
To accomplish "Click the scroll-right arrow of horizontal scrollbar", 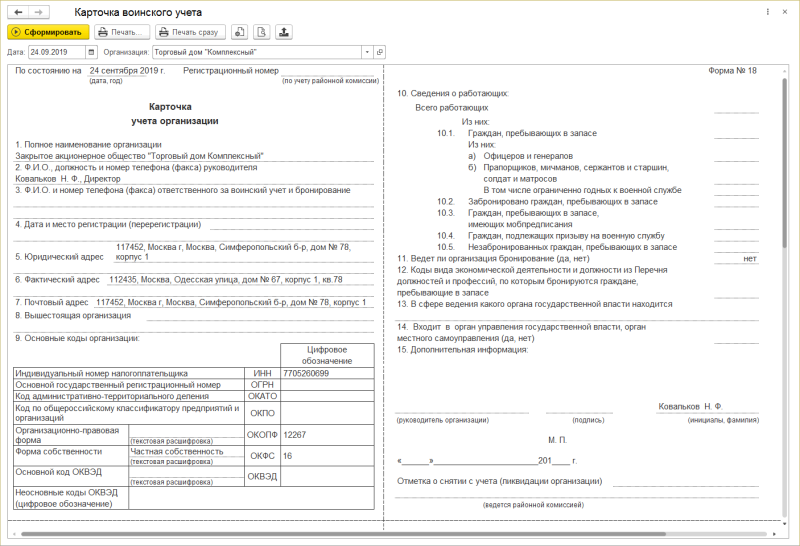I will pos(774,534).
